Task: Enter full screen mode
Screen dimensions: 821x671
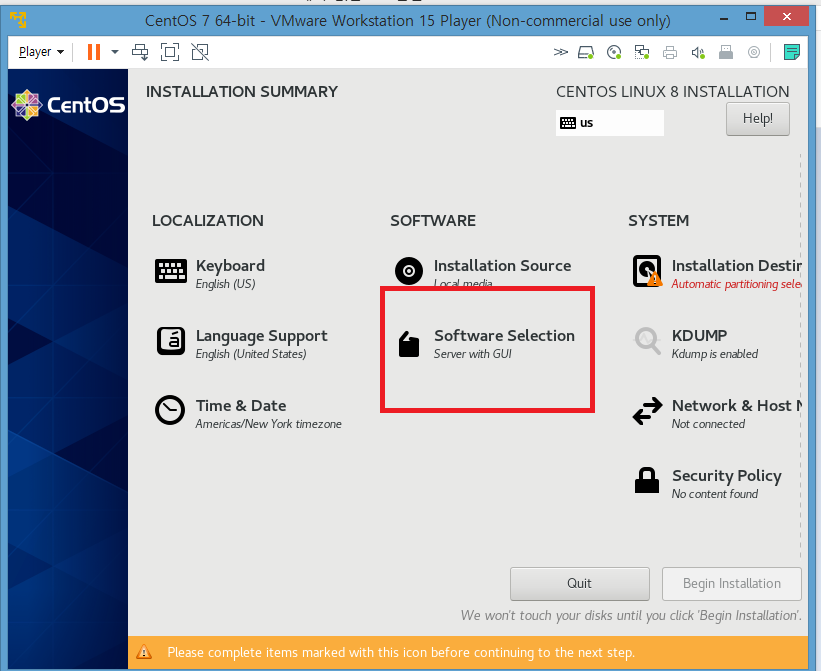Action: [x=170, y=52]
